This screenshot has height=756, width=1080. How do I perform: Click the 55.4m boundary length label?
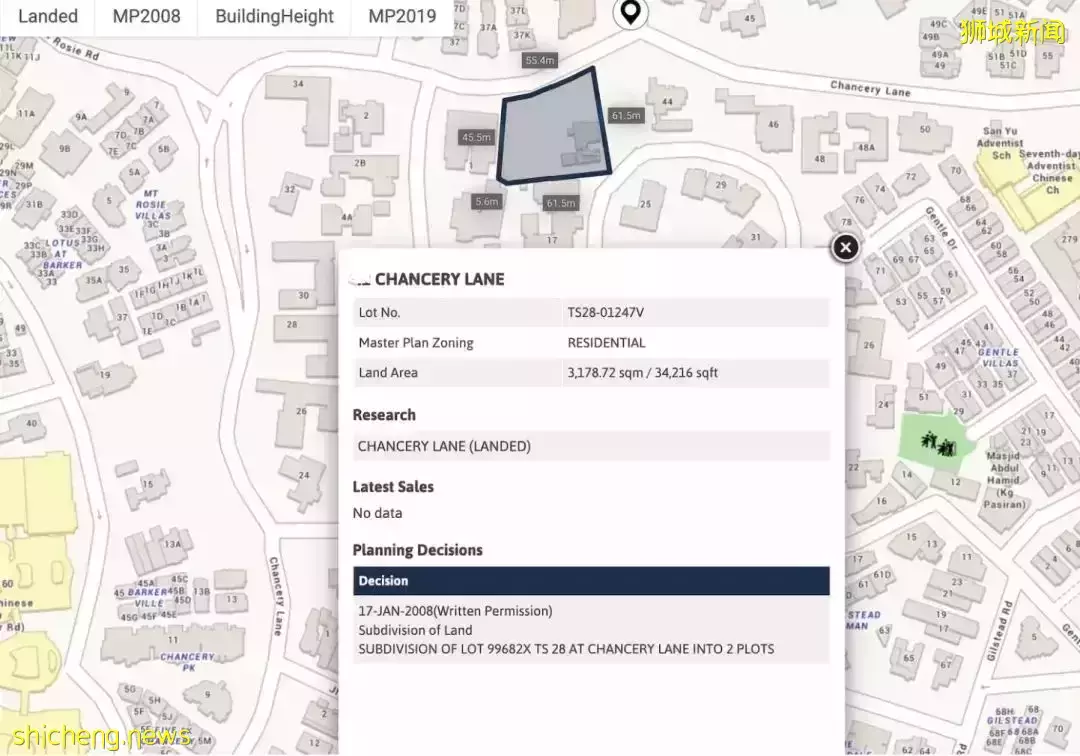[x=539, y=61]
